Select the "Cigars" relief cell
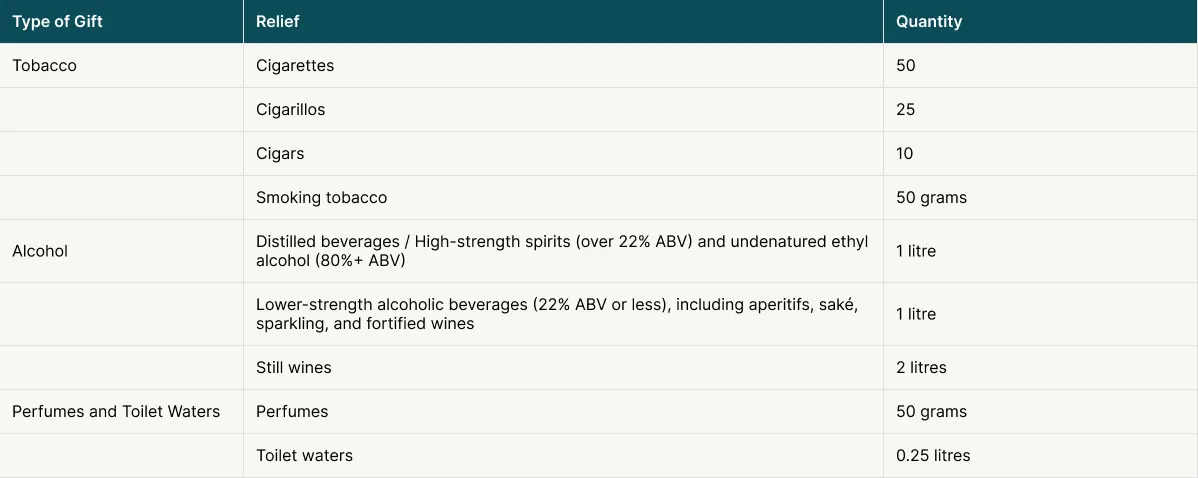This screenshot has height=478, width=1198. 280,154
